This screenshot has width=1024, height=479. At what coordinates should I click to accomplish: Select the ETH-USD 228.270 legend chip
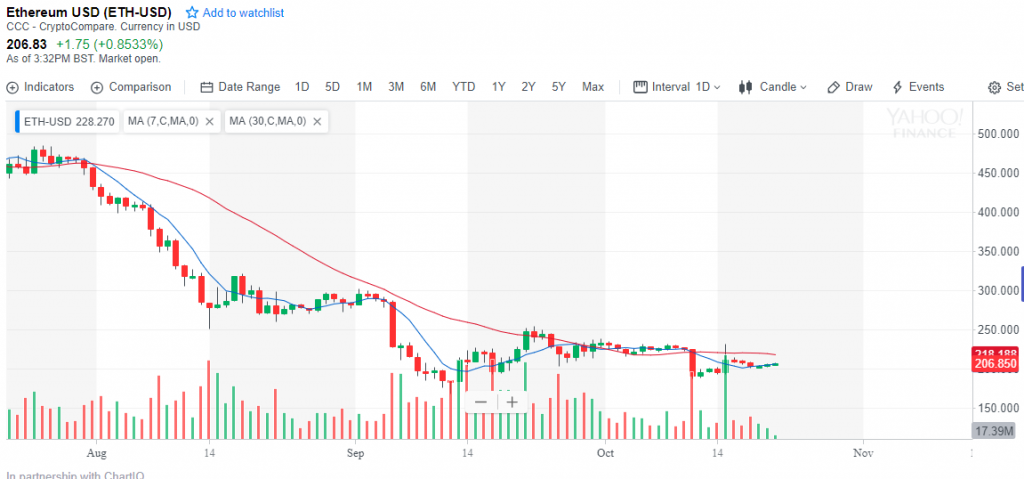(67, 121)
